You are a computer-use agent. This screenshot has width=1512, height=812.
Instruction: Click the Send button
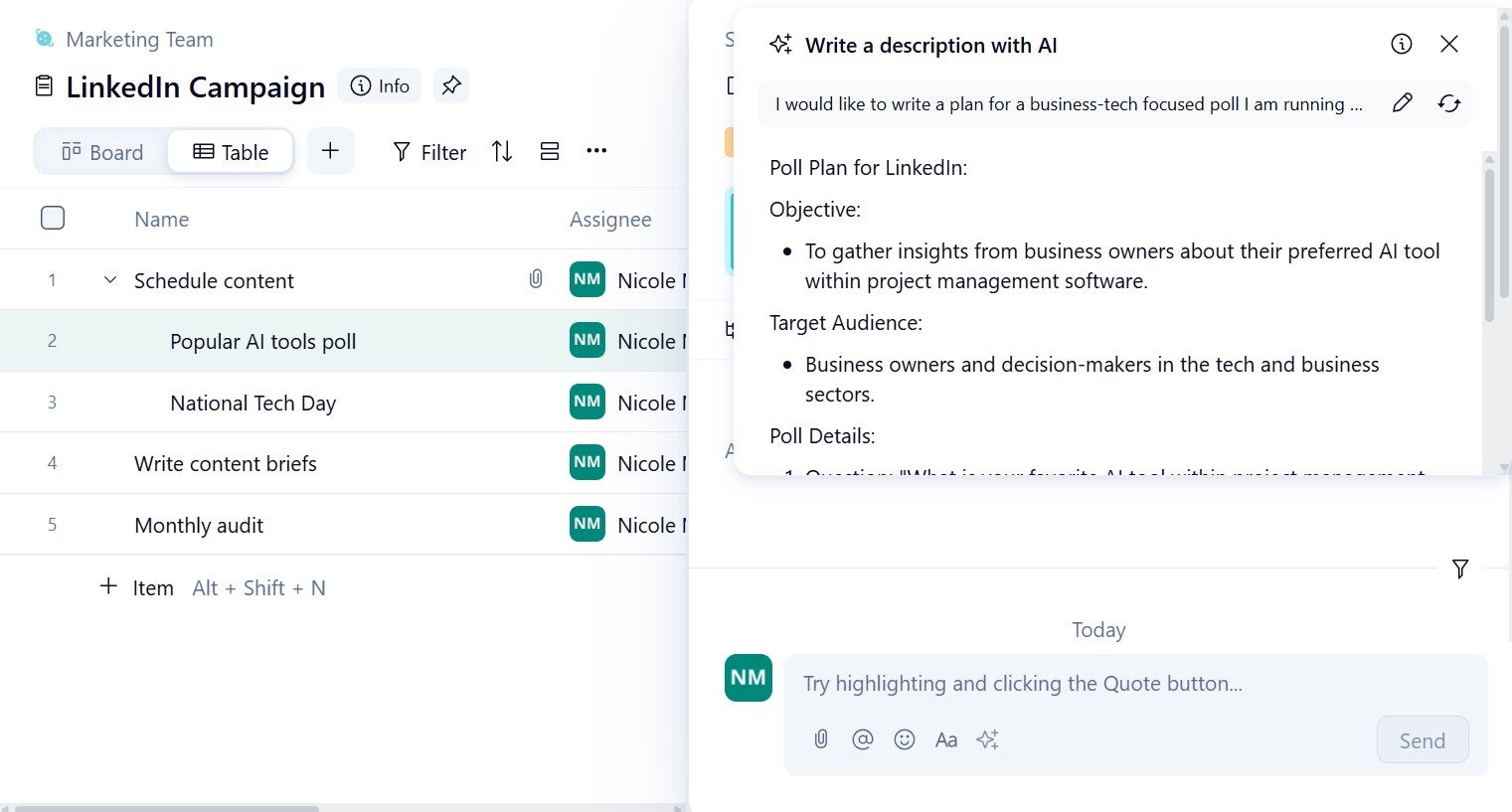coord(1422,739)
